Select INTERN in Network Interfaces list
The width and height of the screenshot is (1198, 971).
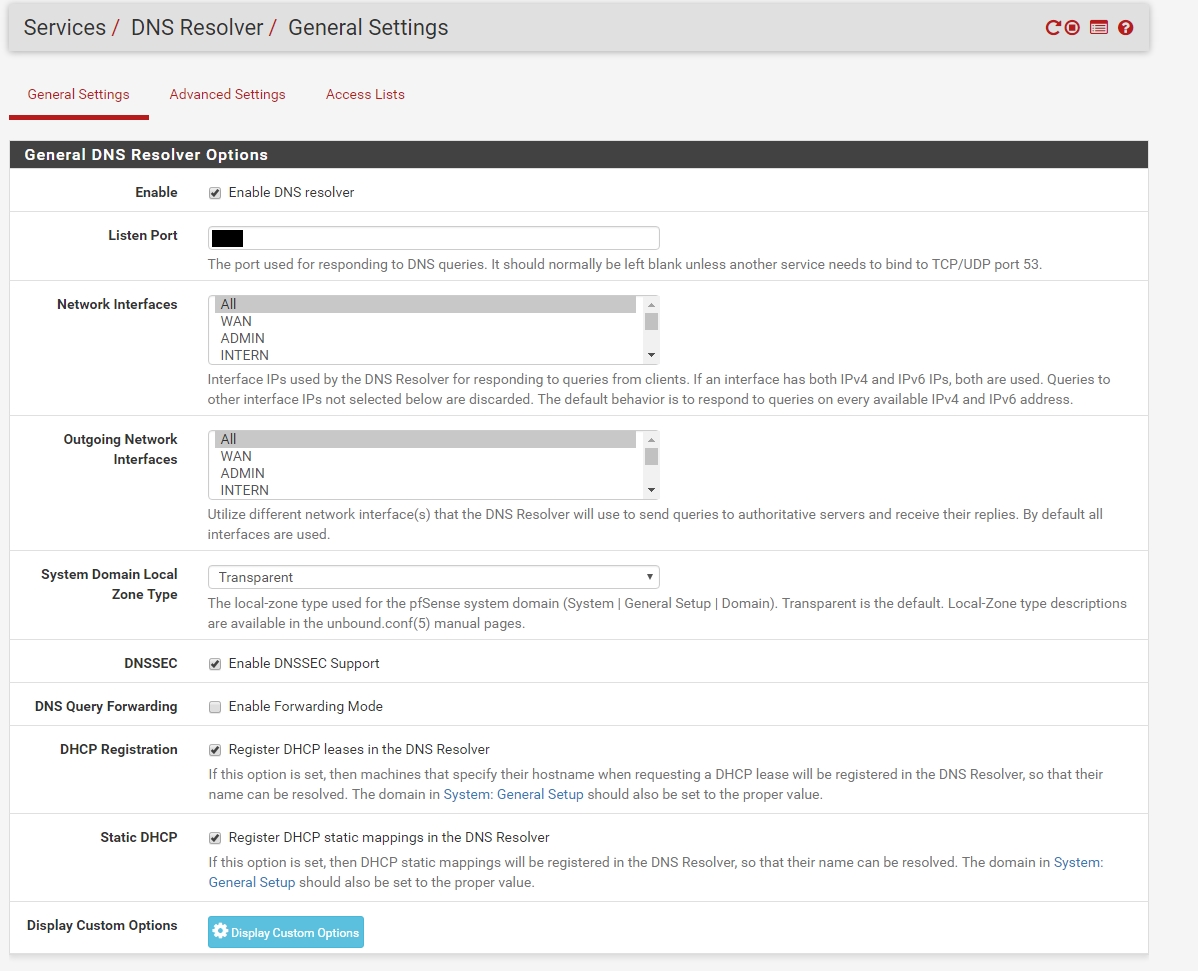pyautogui.click(x=425, y=355)
